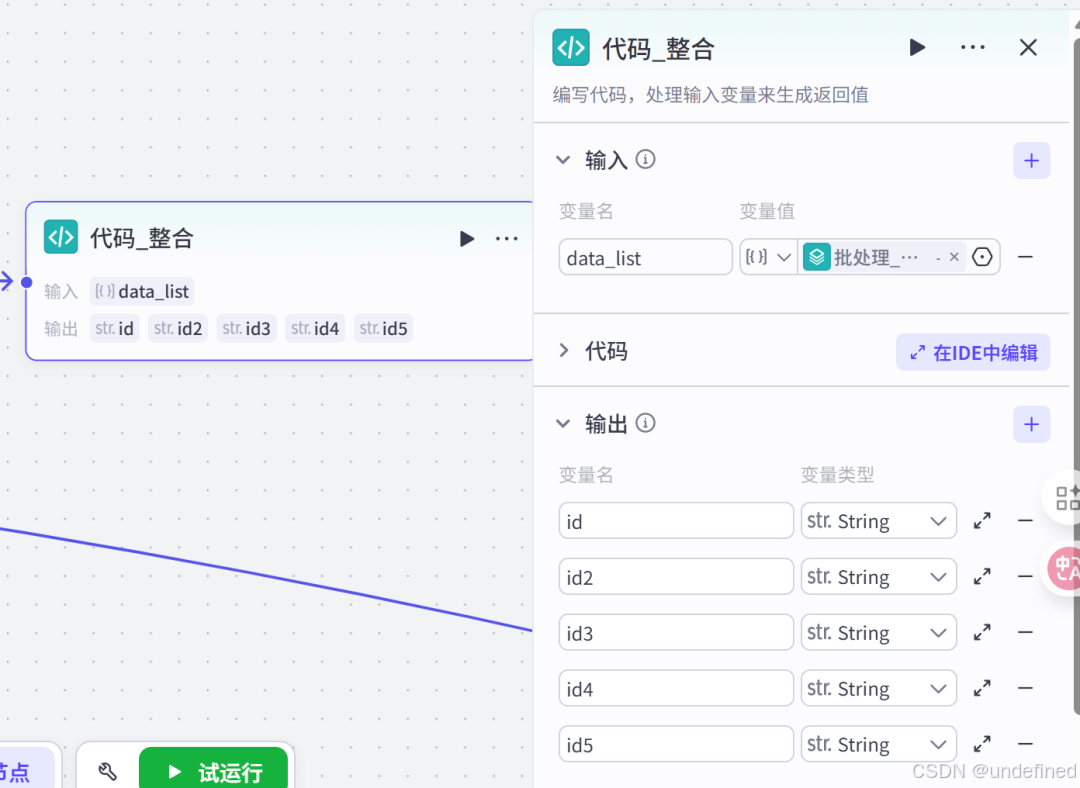Click the floating grid sparkle widget

tap(1066, 497)
